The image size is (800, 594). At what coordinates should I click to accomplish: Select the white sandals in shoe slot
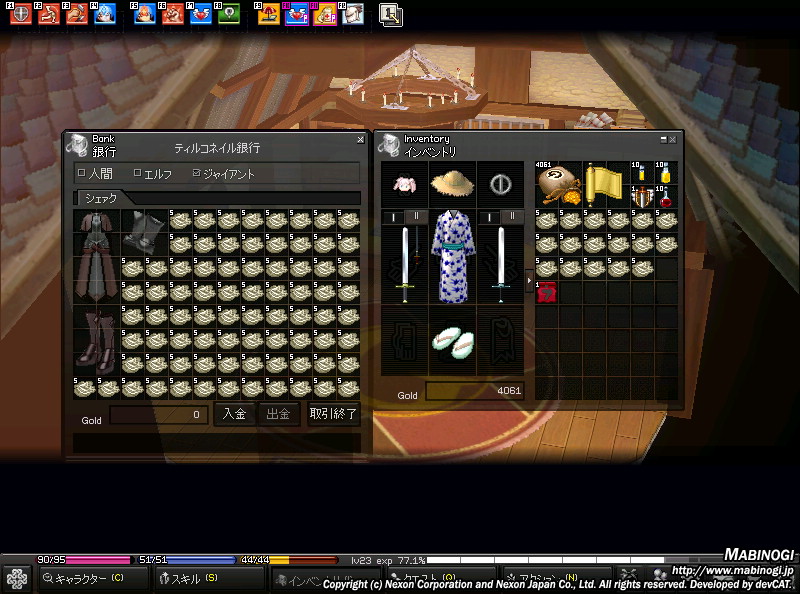tap(452, 341)
